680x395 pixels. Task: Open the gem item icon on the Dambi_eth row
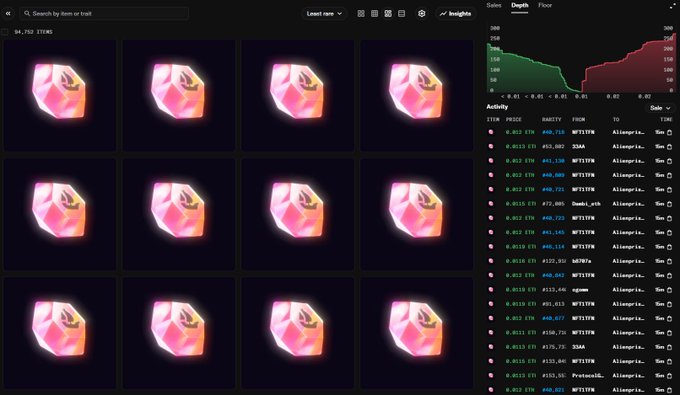point(491,203)
